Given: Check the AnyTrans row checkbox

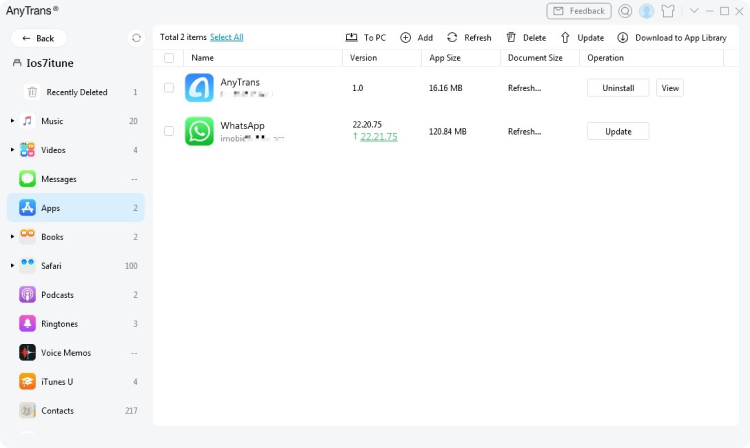Looking at the screenshot, I should (x=169, y=88).
